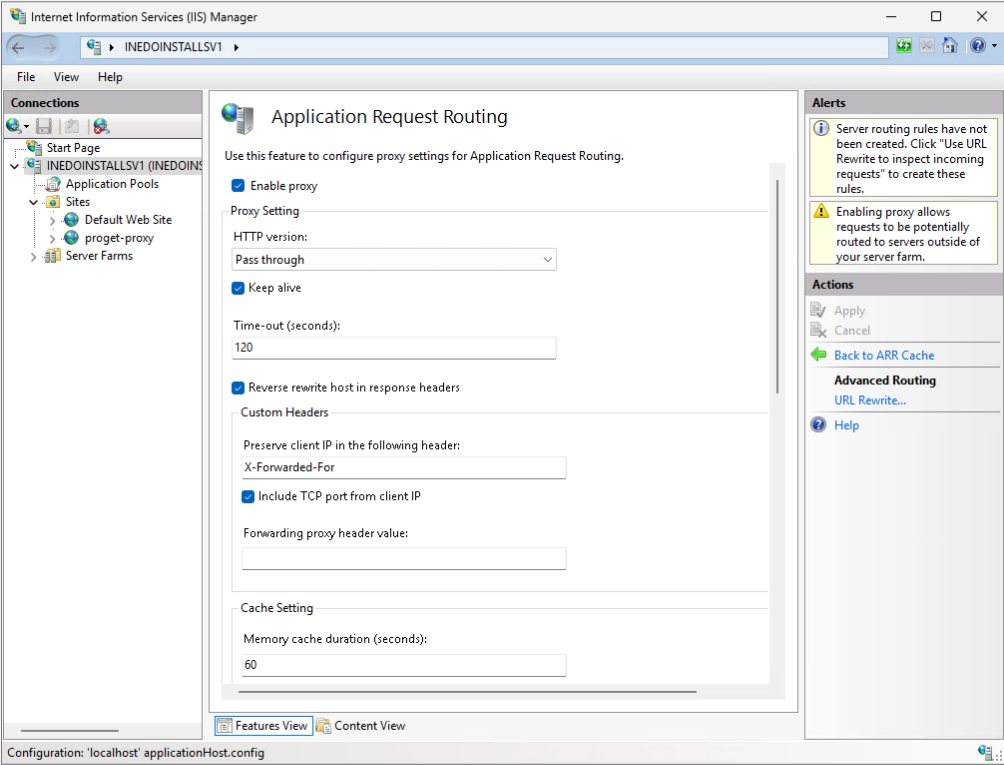This screenshot has height=765, width=1004.
Task: Click the INEDOINSTALLSV1 server icon
Action: pos(35,165)
